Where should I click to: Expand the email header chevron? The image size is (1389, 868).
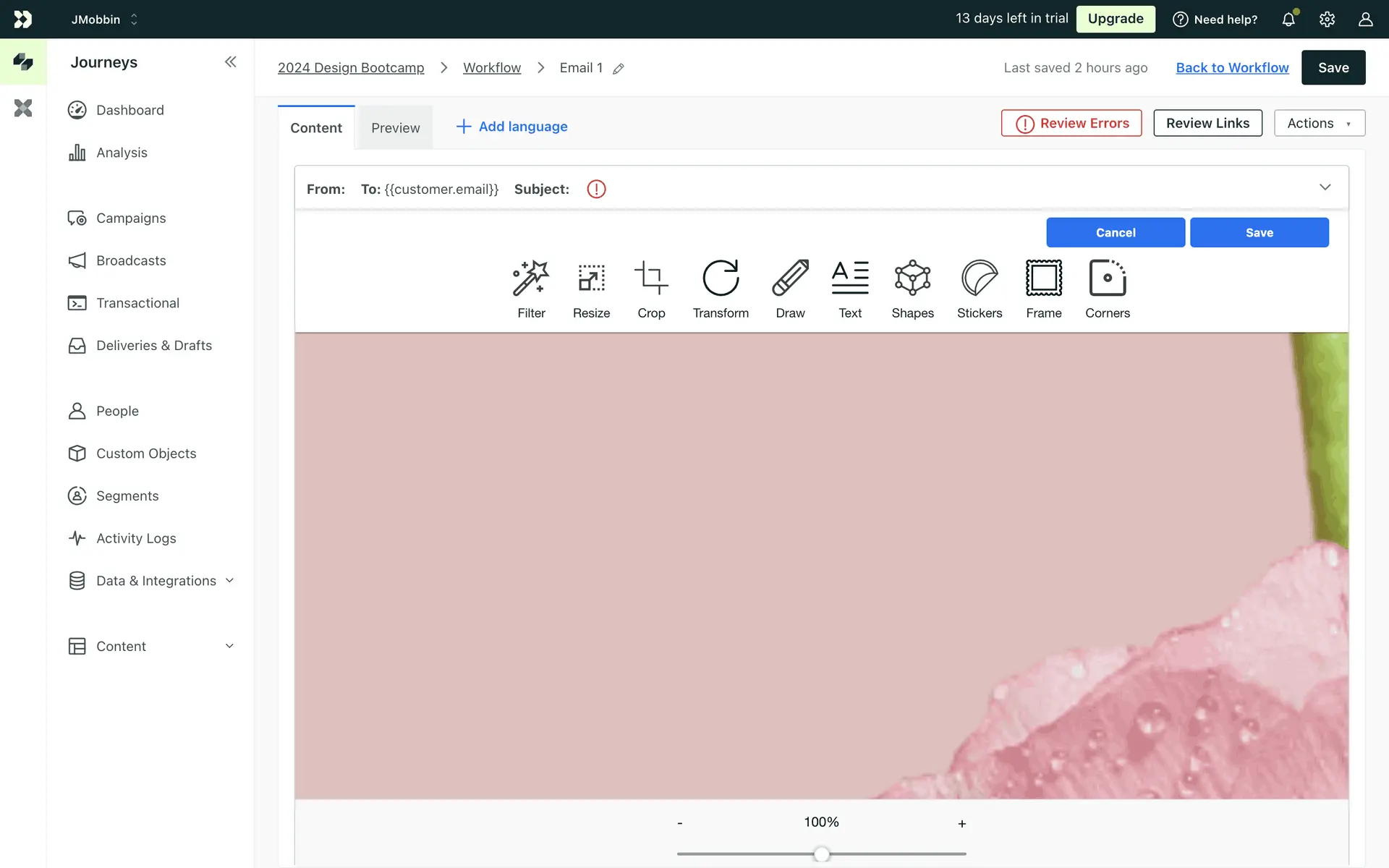(x=1325, y=187)
